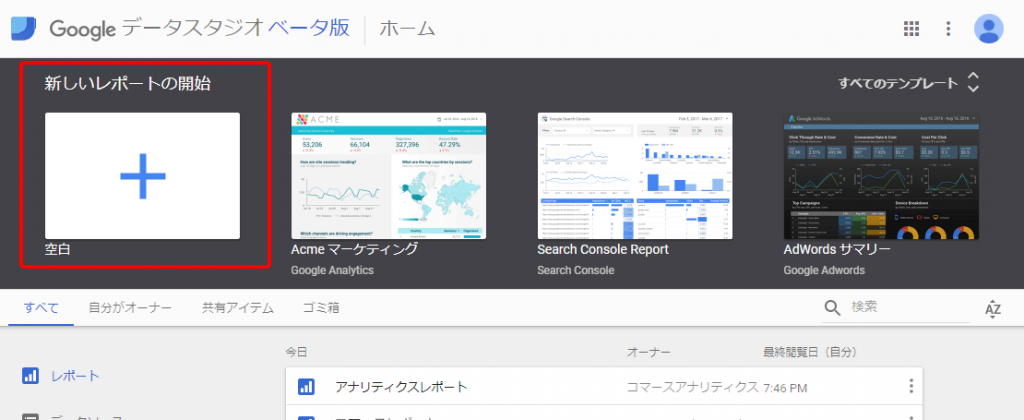Image resolution: width=1024 pixels, height=420 pixels.
Task: Click the user account avatar
Action: click(x=989, y=29)
